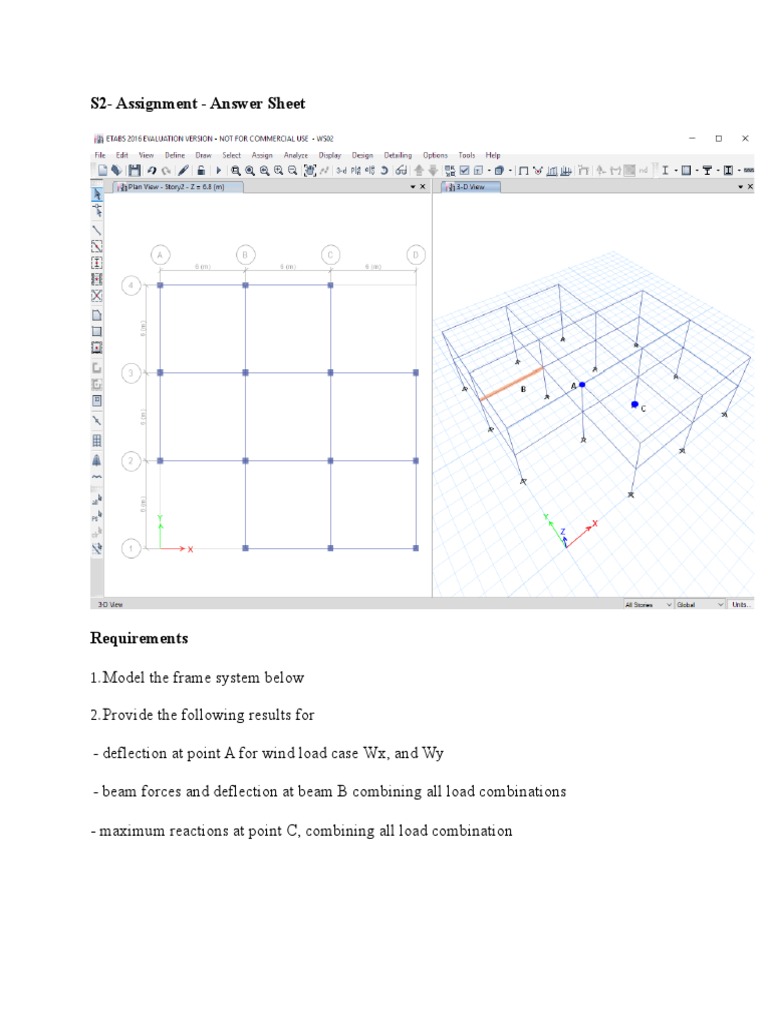Select the Reshape Object tool in sidebar

pyautogui.click(x=97, y=210)
